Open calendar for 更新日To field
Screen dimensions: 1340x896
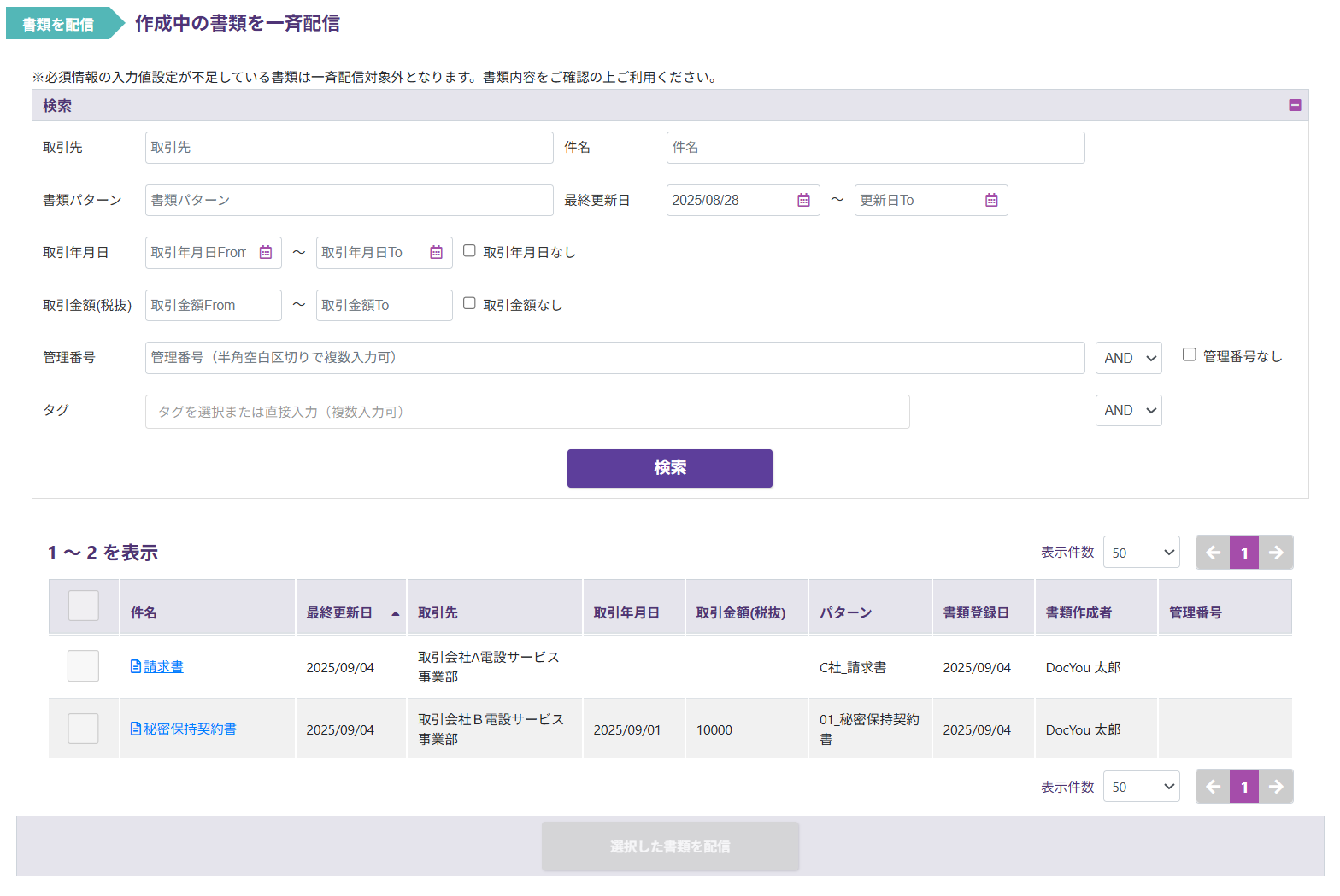pyautogui.click(x=991, y=200)
